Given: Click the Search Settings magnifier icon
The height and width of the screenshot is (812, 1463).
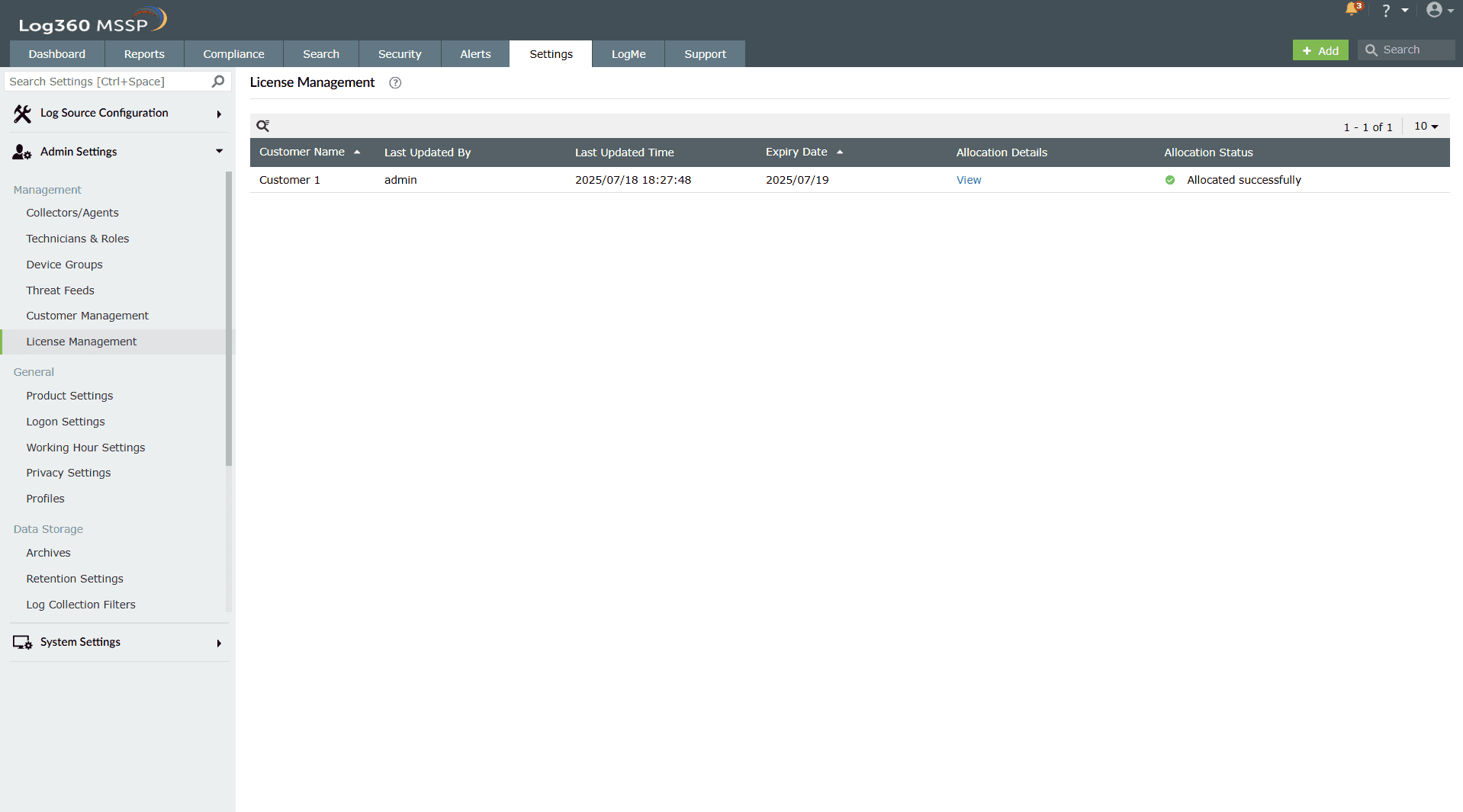Looking at the screenshot, I should [218, 82].
